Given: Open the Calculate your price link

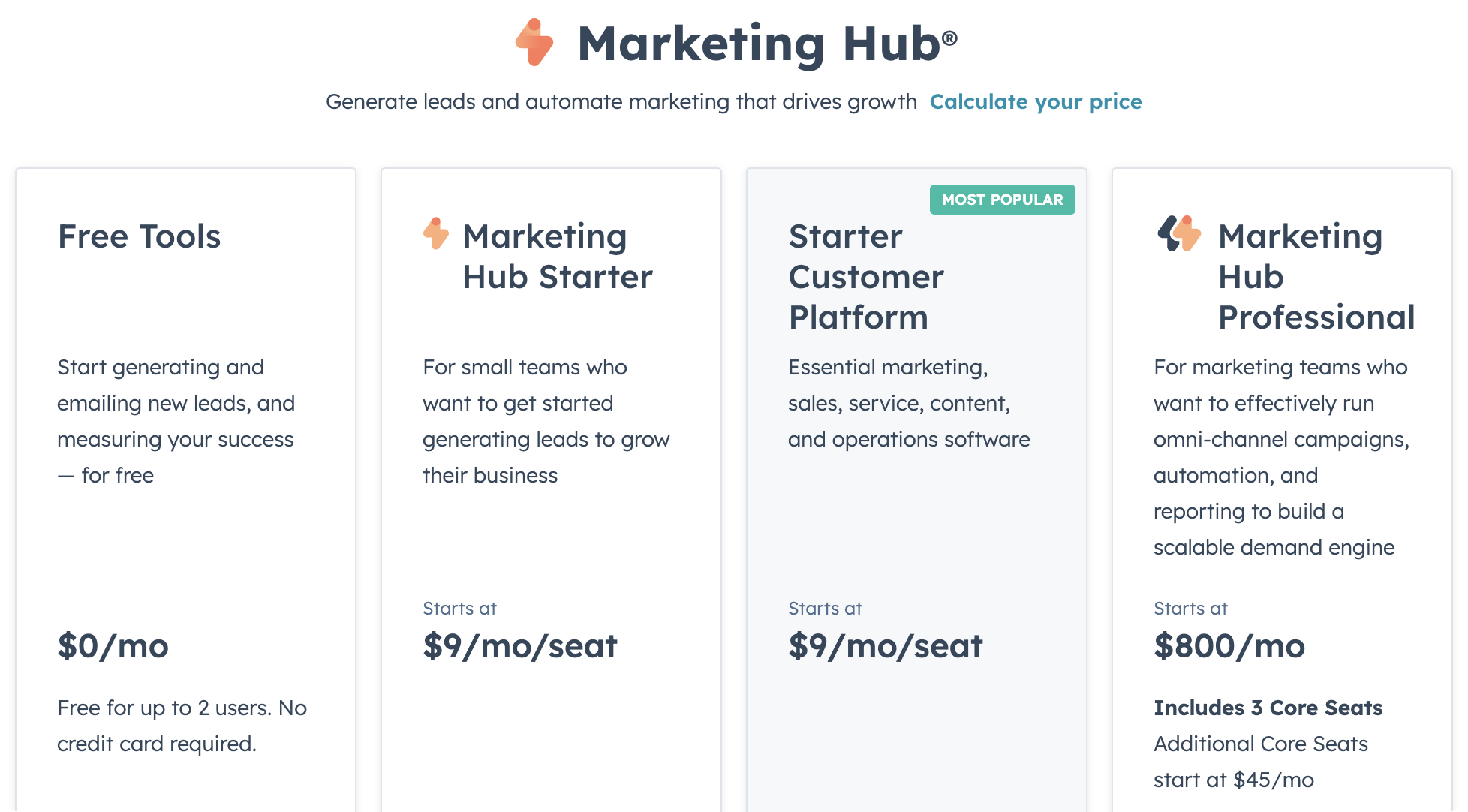Looking at the screenshot, I should coord(1036,101).
